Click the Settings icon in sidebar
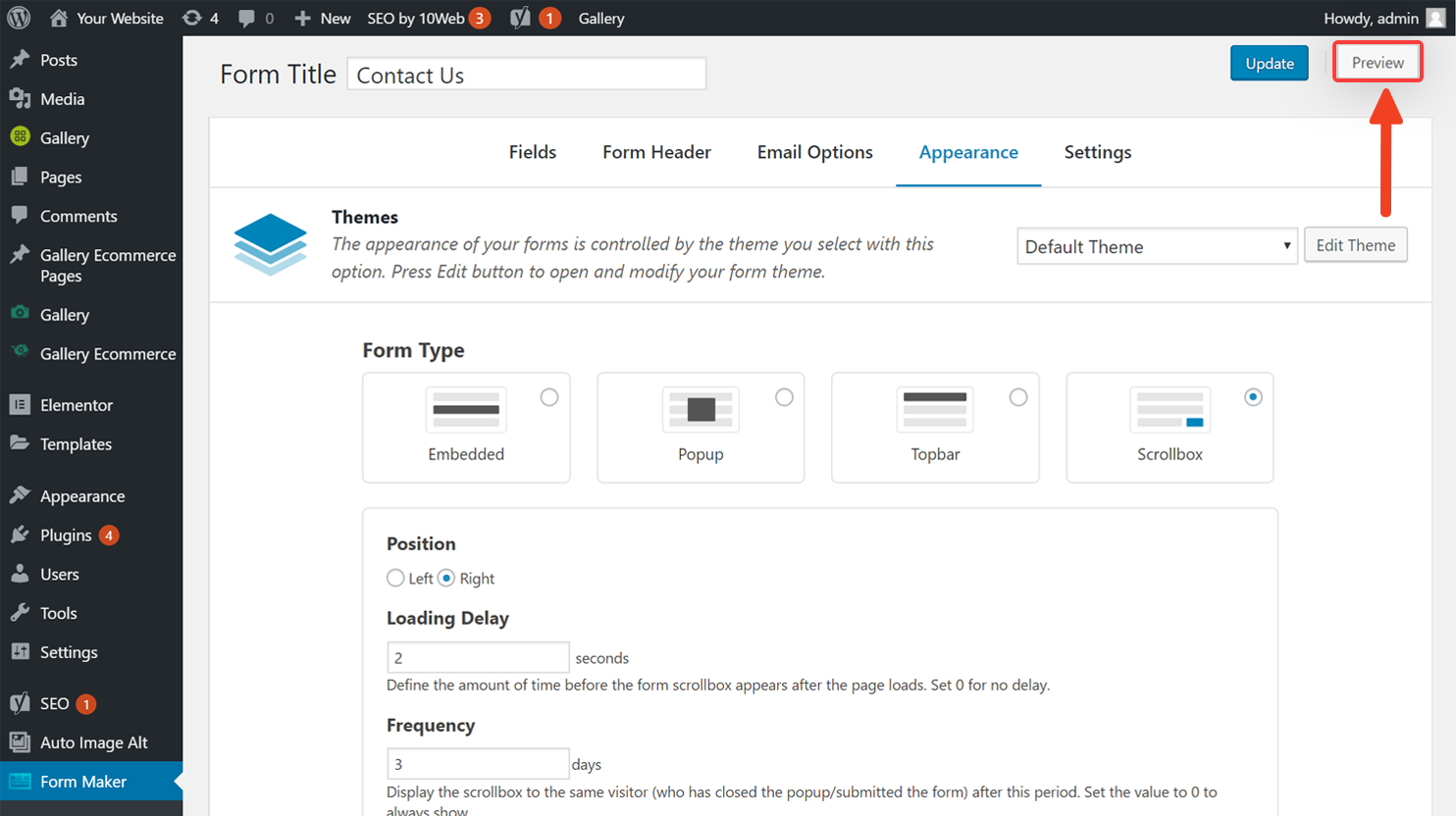This screenshot has width=1456, height=816. click(x=20, y=651)
